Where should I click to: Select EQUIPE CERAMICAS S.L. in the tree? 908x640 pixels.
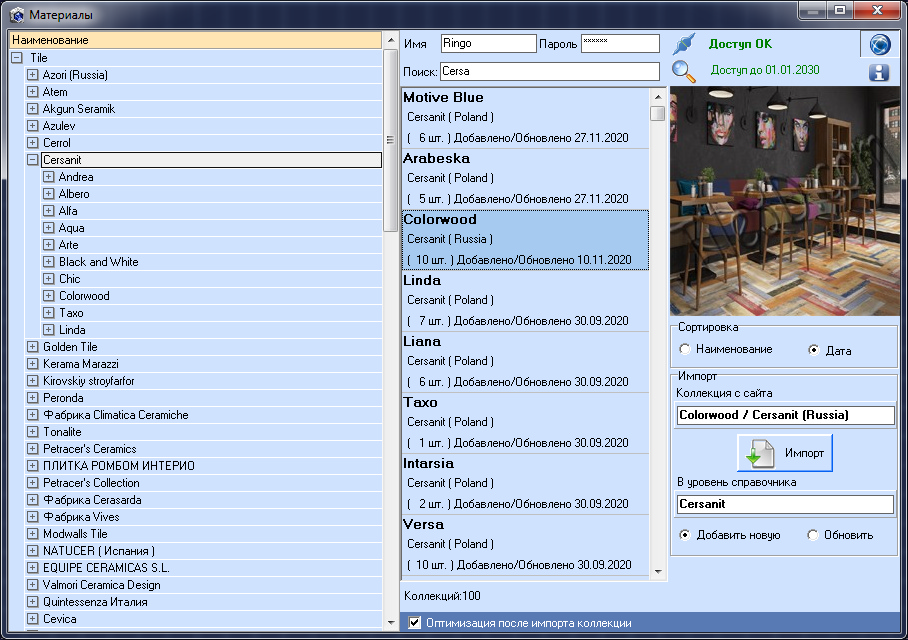[106, 568]
